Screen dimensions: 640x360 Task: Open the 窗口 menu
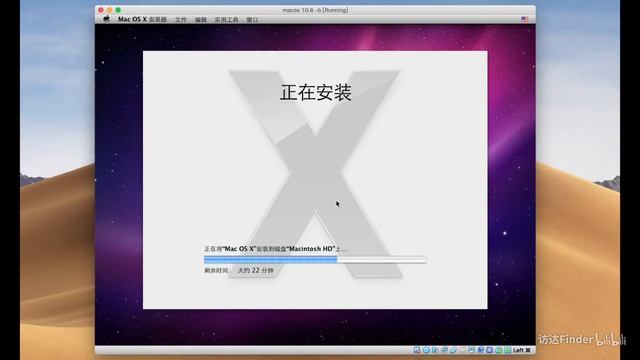[252, 20]
